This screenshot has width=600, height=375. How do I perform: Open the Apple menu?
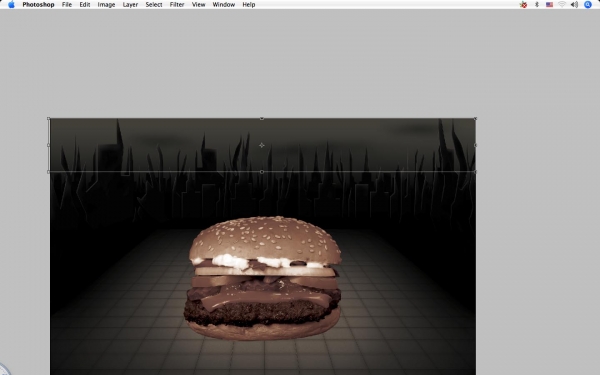point(11,5)
